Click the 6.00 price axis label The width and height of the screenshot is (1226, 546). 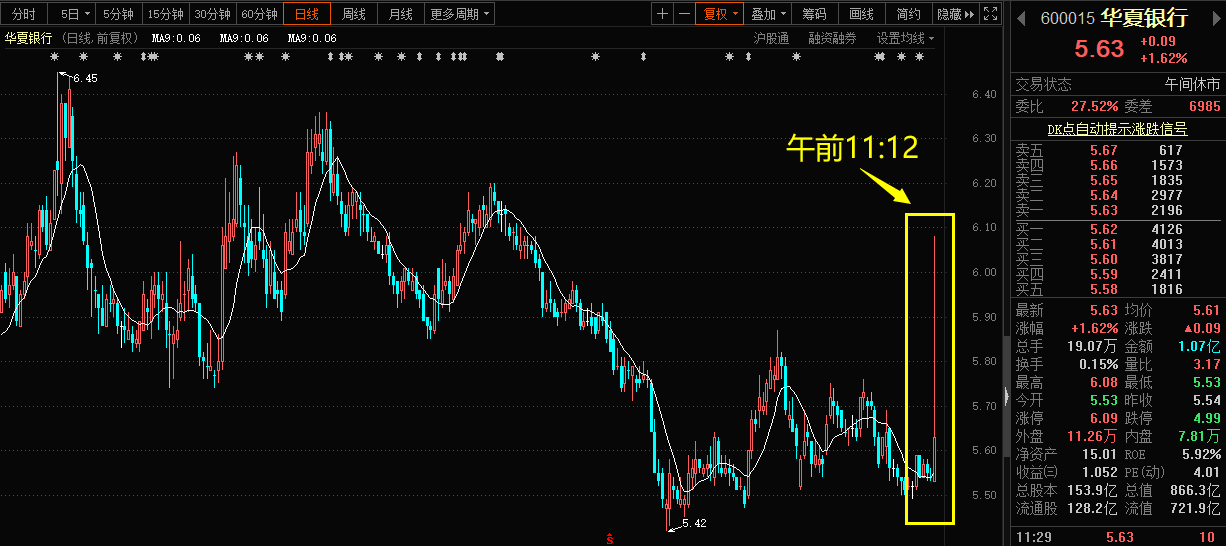982,272
